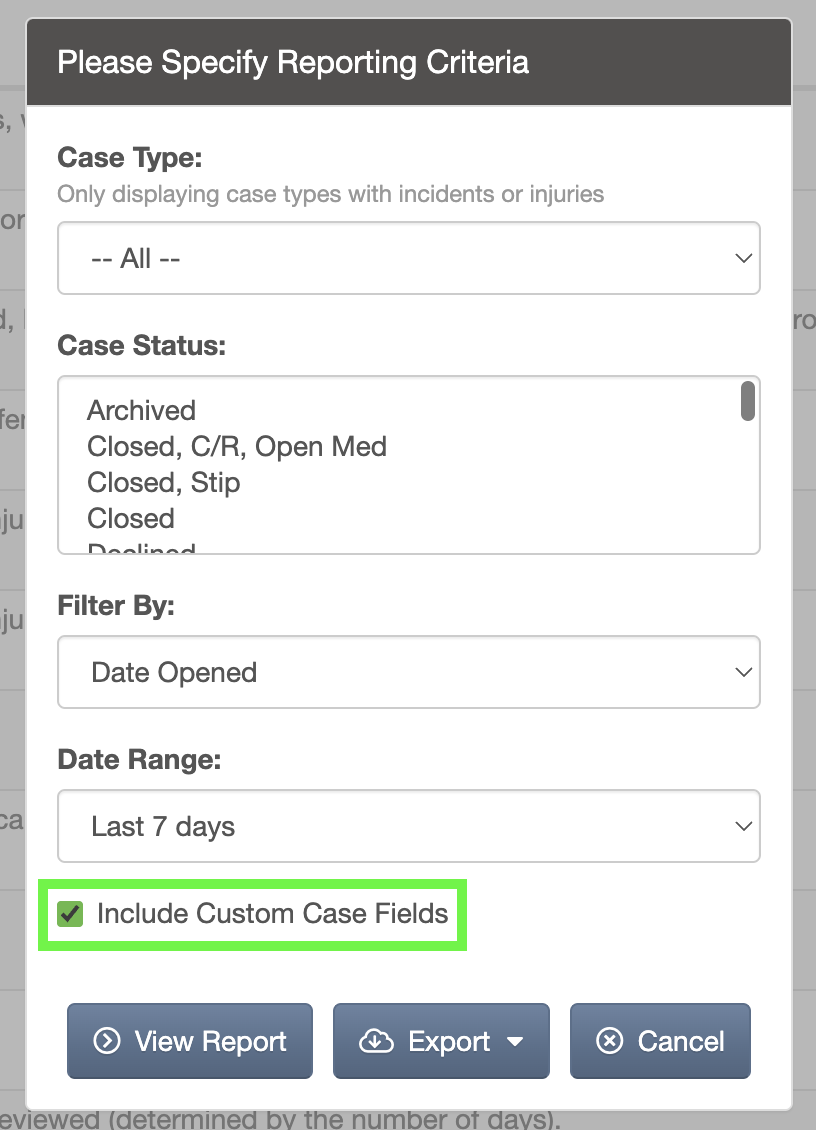
Task: Uncheck the Include Custom Case Fields checkbox
Action: [70, 914]
